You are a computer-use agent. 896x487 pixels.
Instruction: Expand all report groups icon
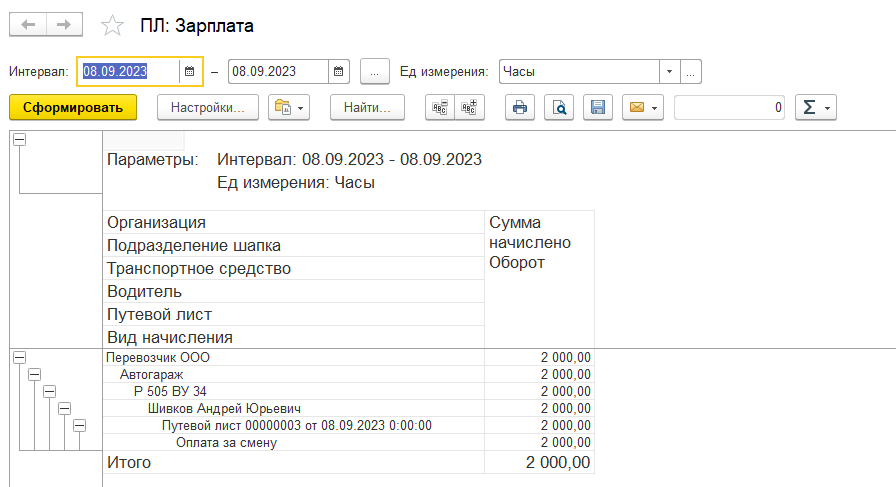469,107
